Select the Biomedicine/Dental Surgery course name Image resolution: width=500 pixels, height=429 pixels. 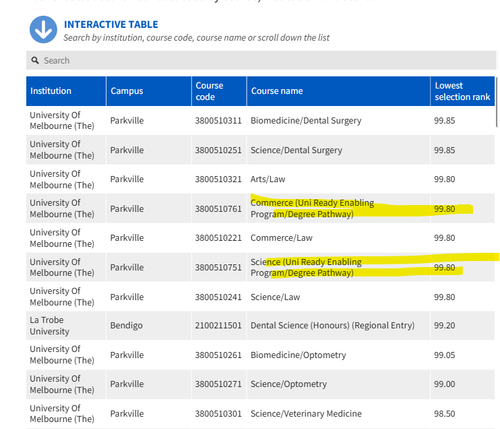click(306, 120)
